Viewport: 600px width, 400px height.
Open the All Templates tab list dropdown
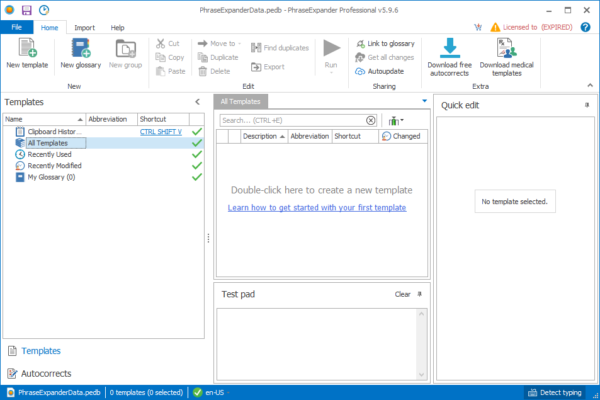[x=424, y=101]
